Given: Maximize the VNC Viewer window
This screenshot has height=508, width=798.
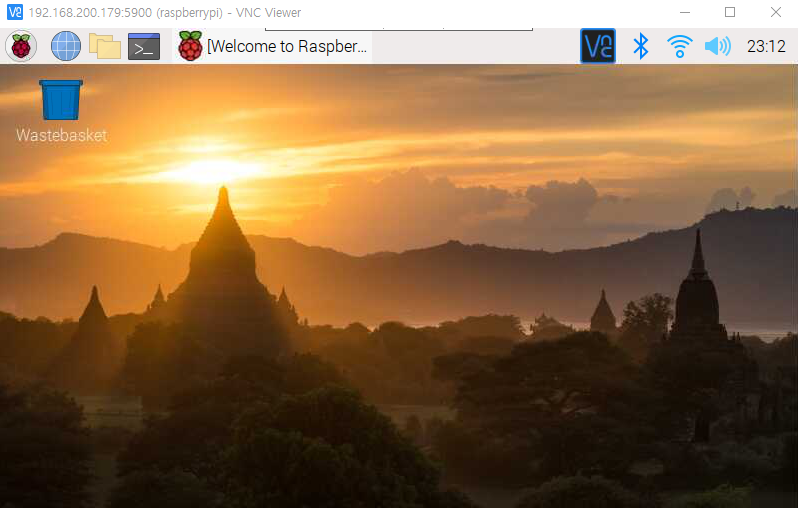Looking at the screenshot, I should [730, 12].
